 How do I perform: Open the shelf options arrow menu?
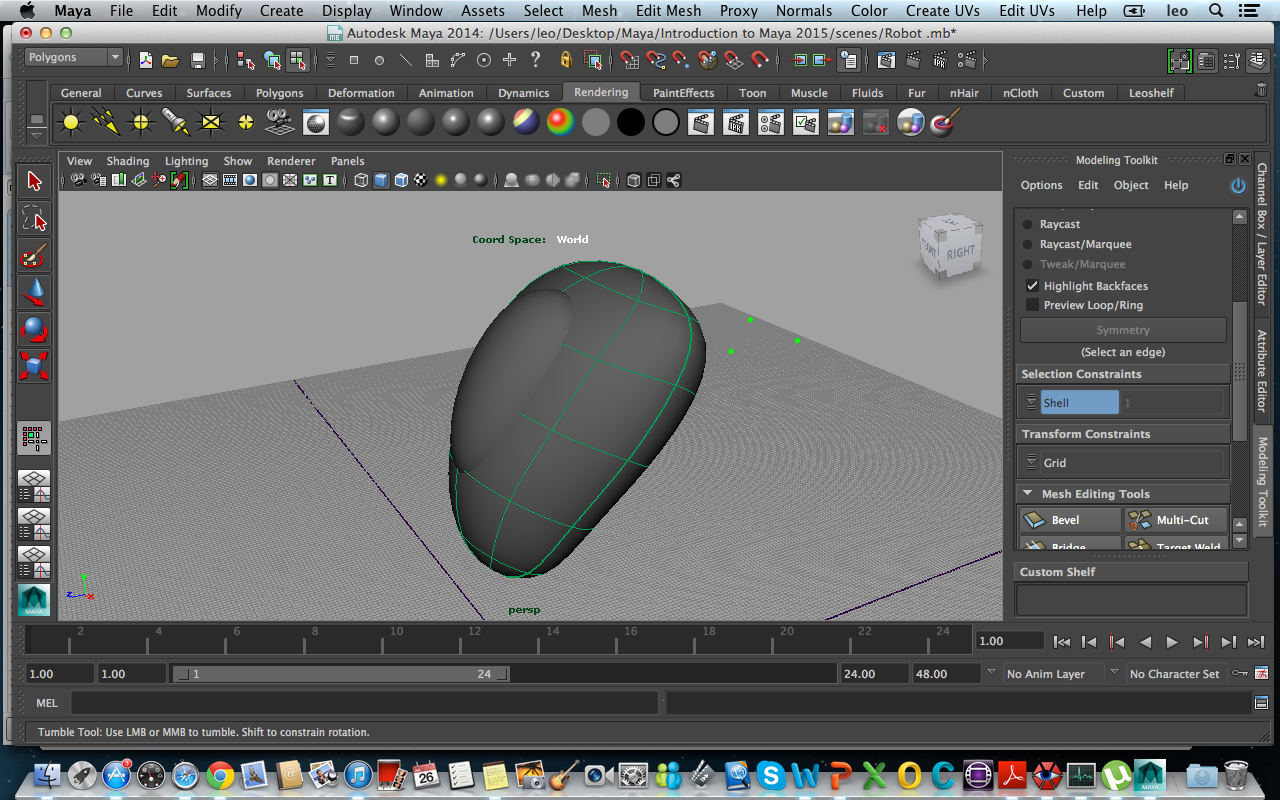37,134
